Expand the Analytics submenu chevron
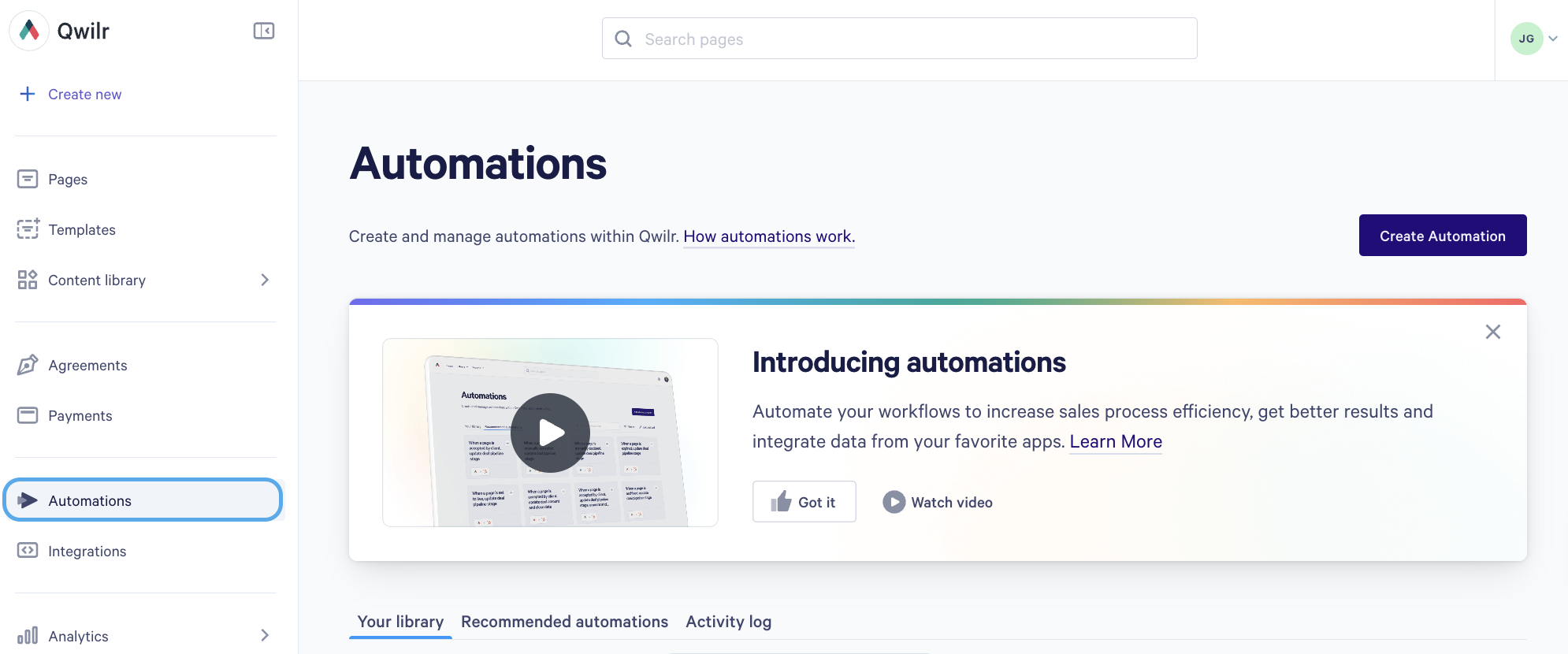This screenshot has width=1568, height=654. coord(265,635)
